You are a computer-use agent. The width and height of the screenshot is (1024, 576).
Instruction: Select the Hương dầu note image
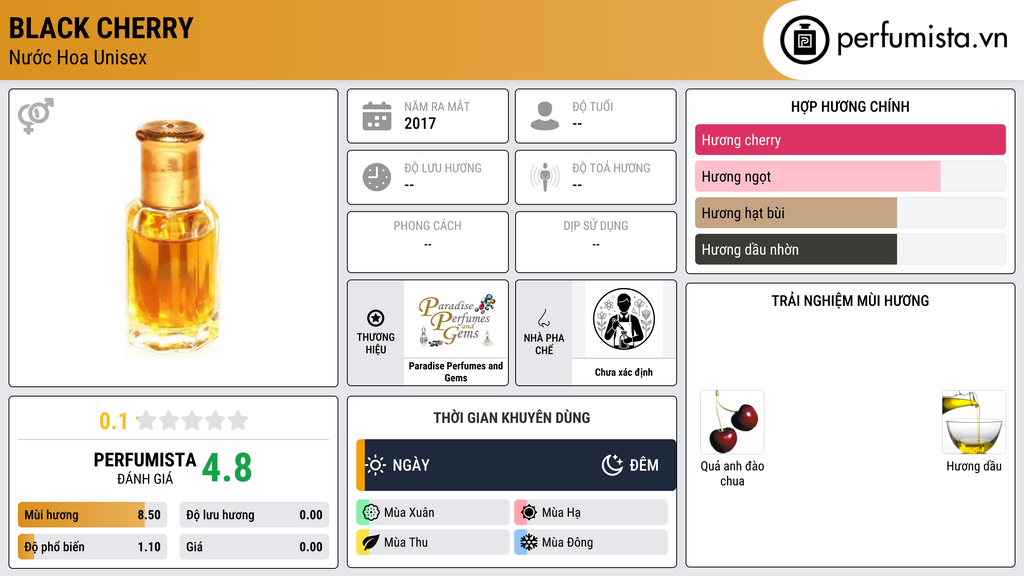tap(974, 422)
